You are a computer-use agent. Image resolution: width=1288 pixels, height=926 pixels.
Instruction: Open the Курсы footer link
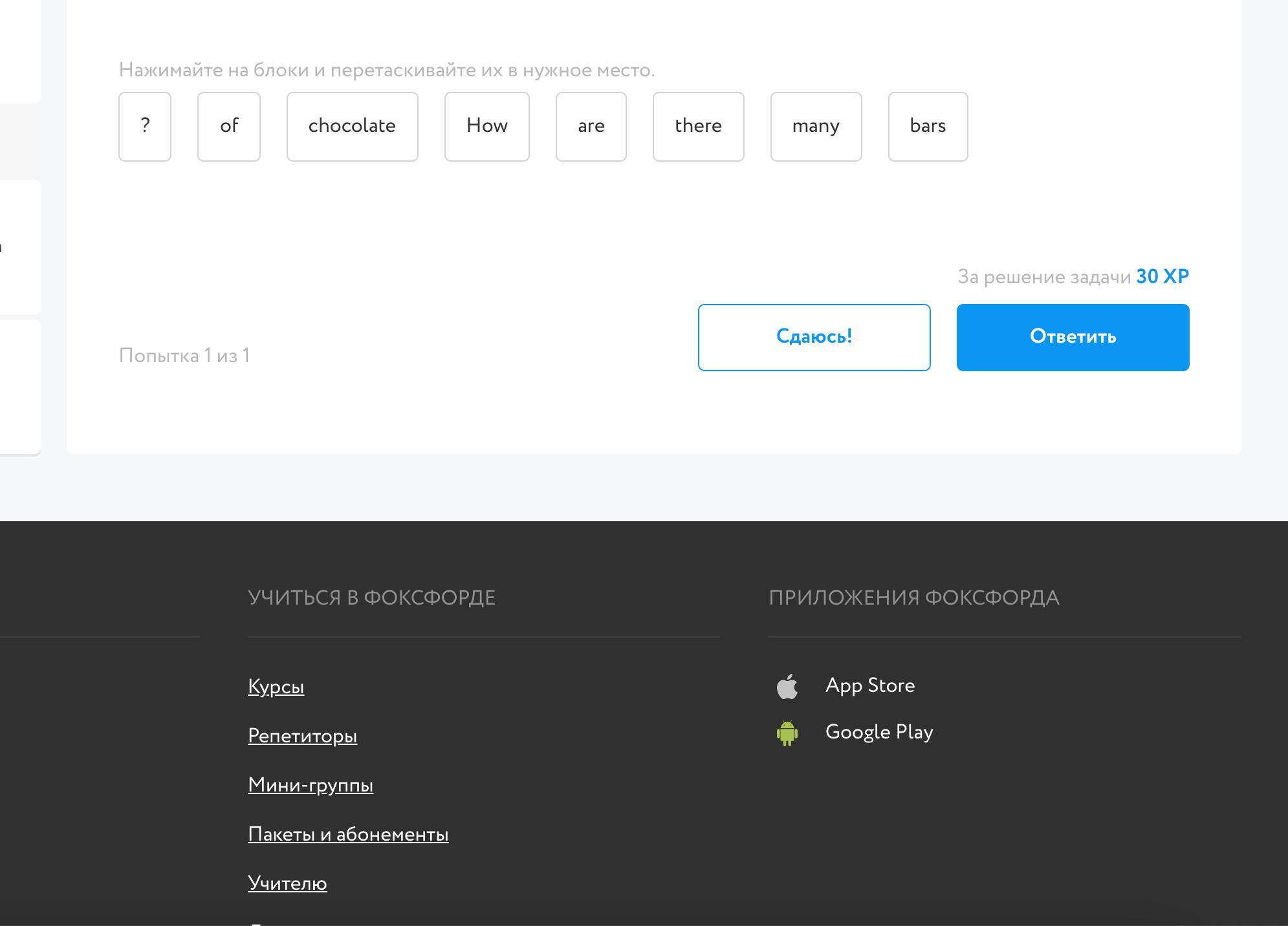click(276, 687)
